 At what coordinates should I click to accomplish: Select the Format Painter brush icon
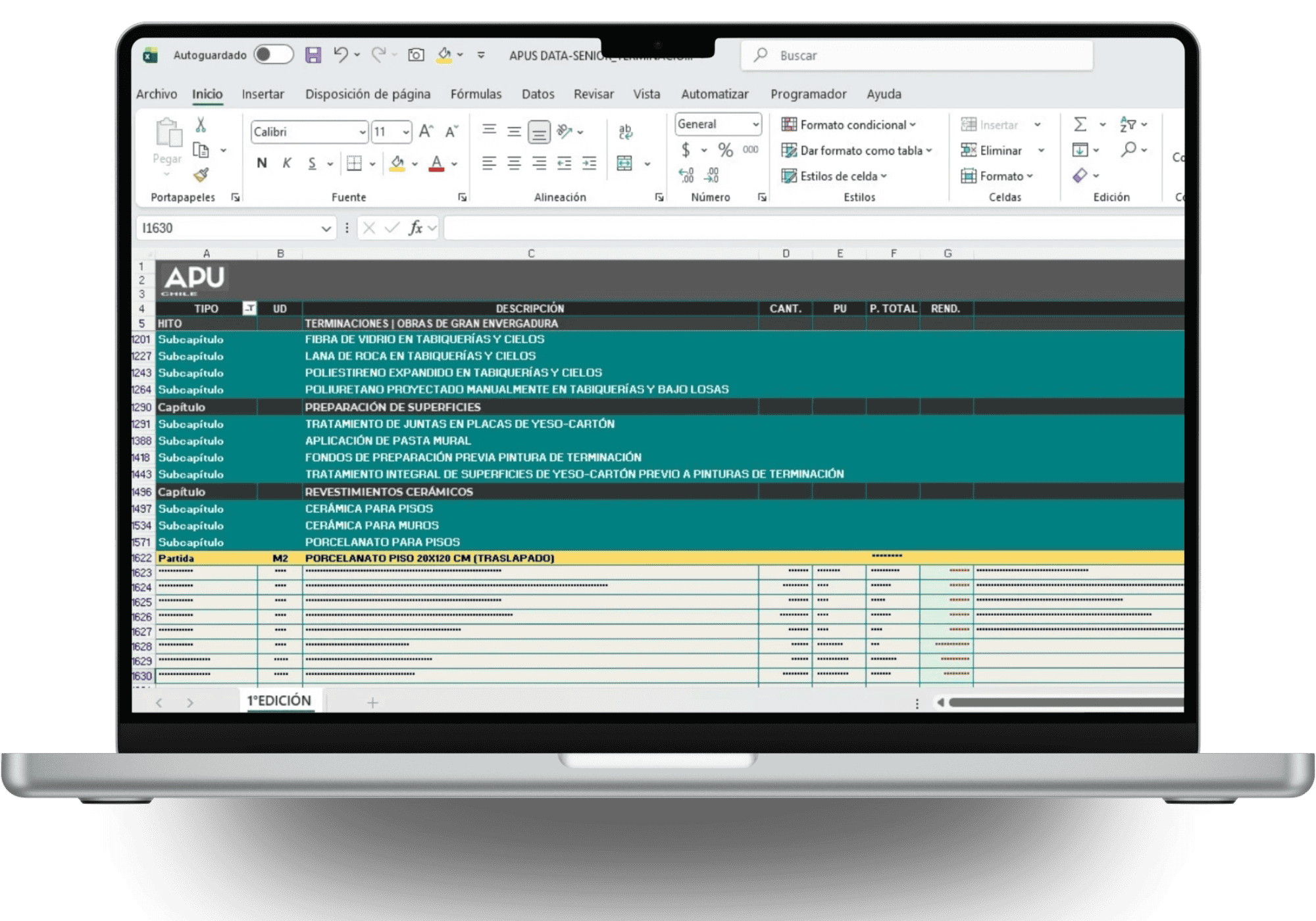pos(201,175)
